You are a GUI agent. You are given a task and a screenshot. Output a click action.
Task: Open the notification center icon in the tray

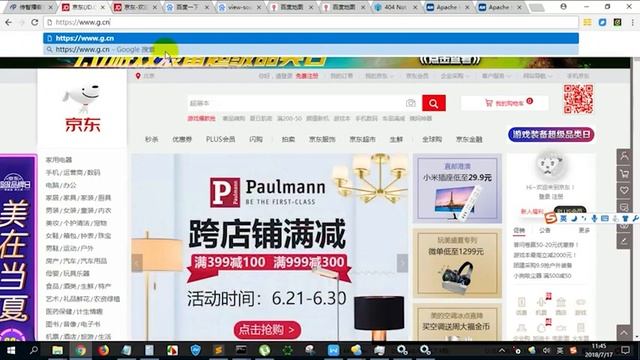[625, 351]
